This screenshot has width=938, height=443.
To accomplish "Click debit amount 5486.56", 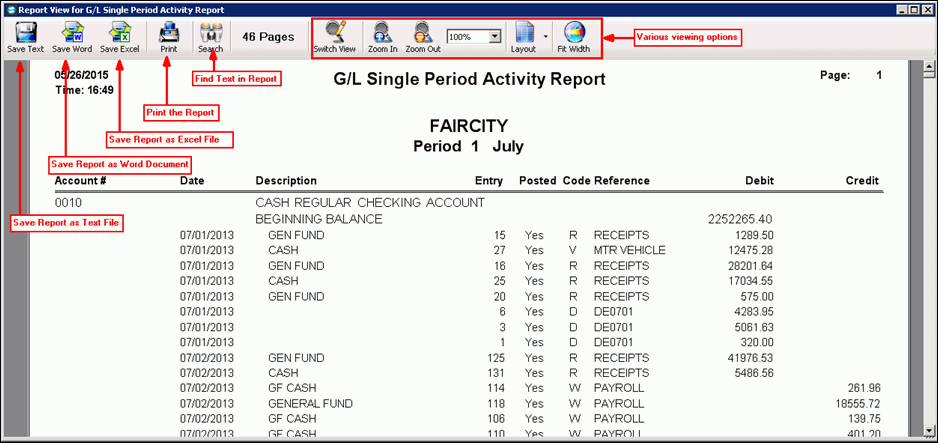I will click(753, 372).
